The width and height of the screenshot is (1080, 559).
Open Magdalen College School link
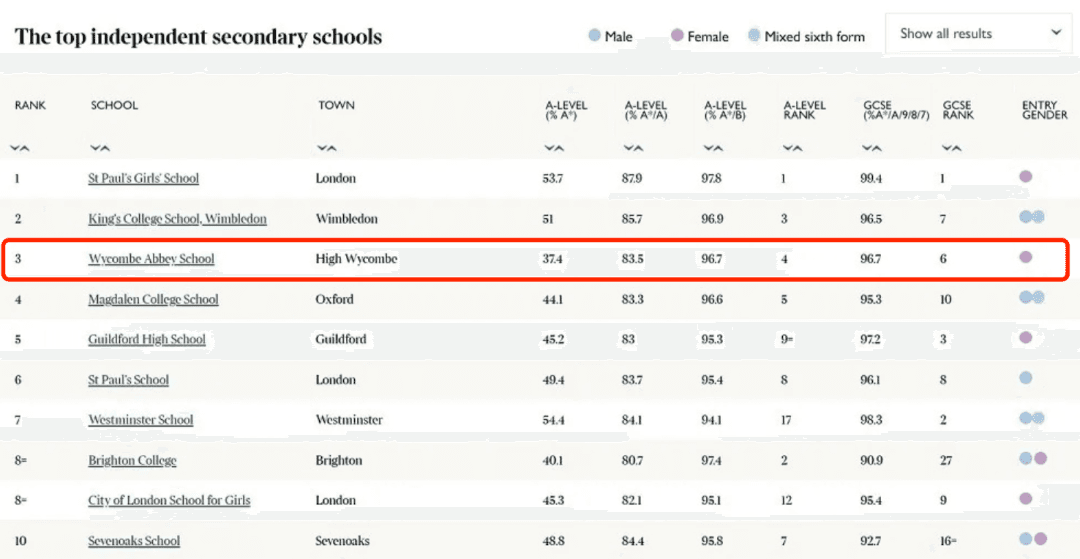pyautogui.click(x=153, y=299)
